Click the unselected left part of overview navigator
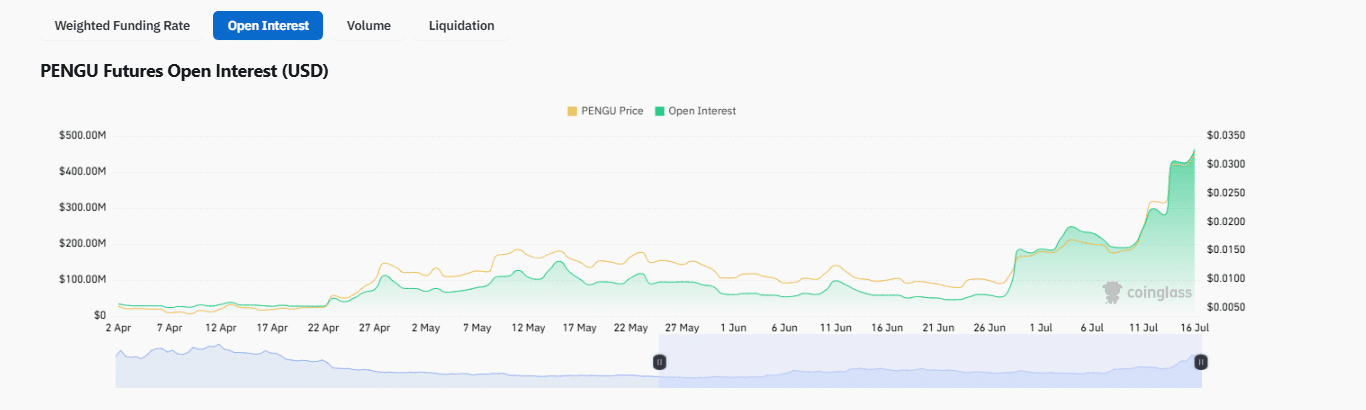1366x410 pixels. coord(387,362)
